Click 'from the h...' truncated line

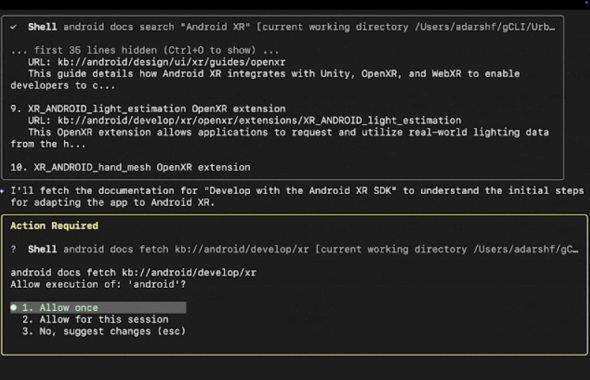[x=48, y=144]
